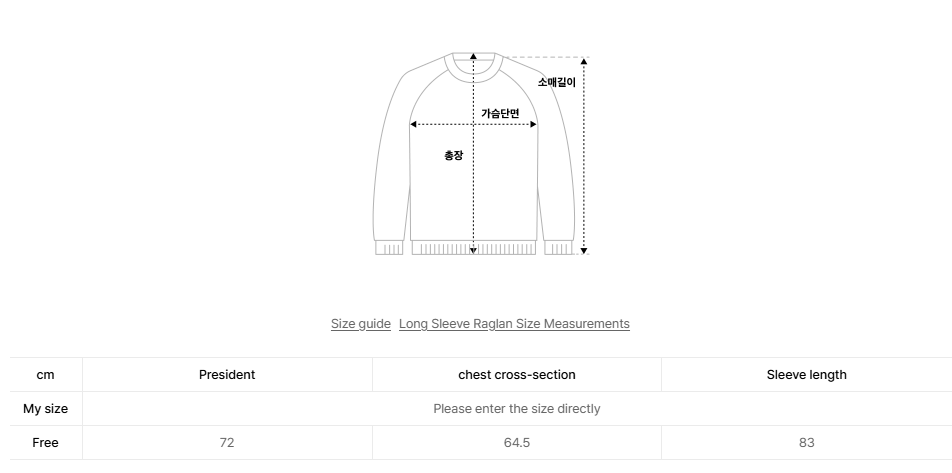Select the My size row label
This screenshot has height=473, width=952.
coord(46,409)
